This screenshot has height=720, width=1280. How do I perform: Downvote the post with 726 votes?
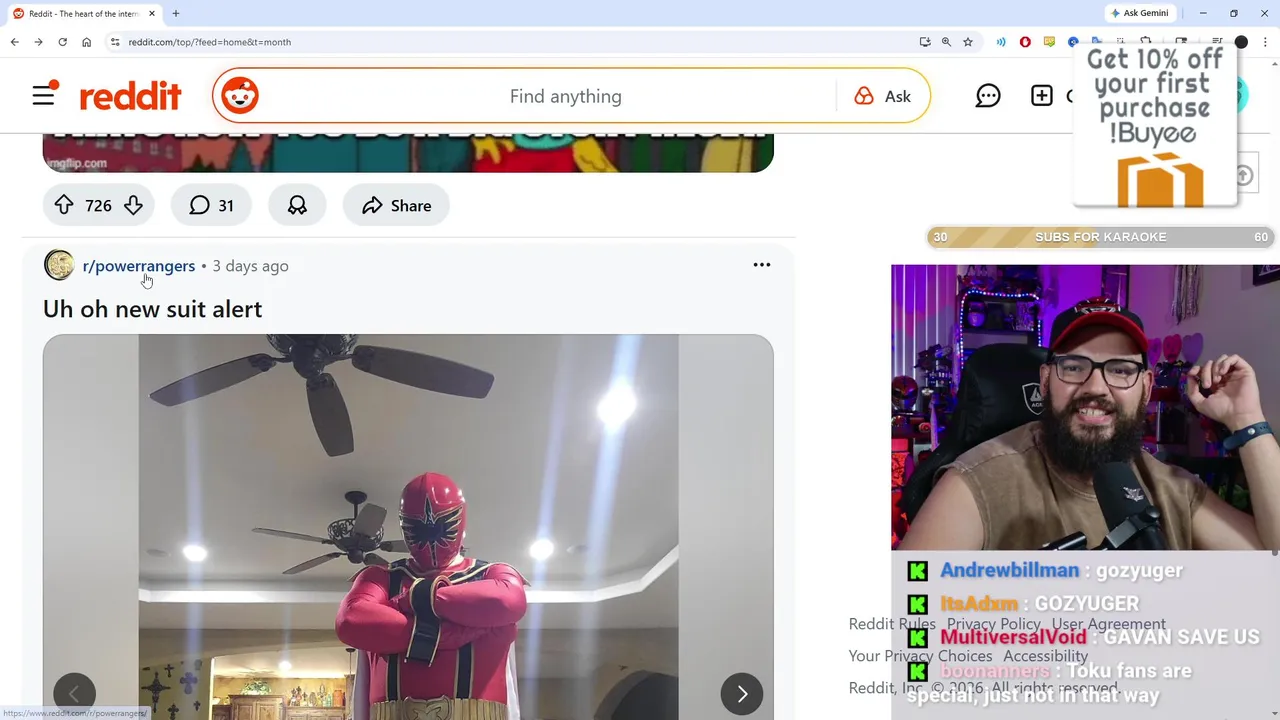coord(133,205)
